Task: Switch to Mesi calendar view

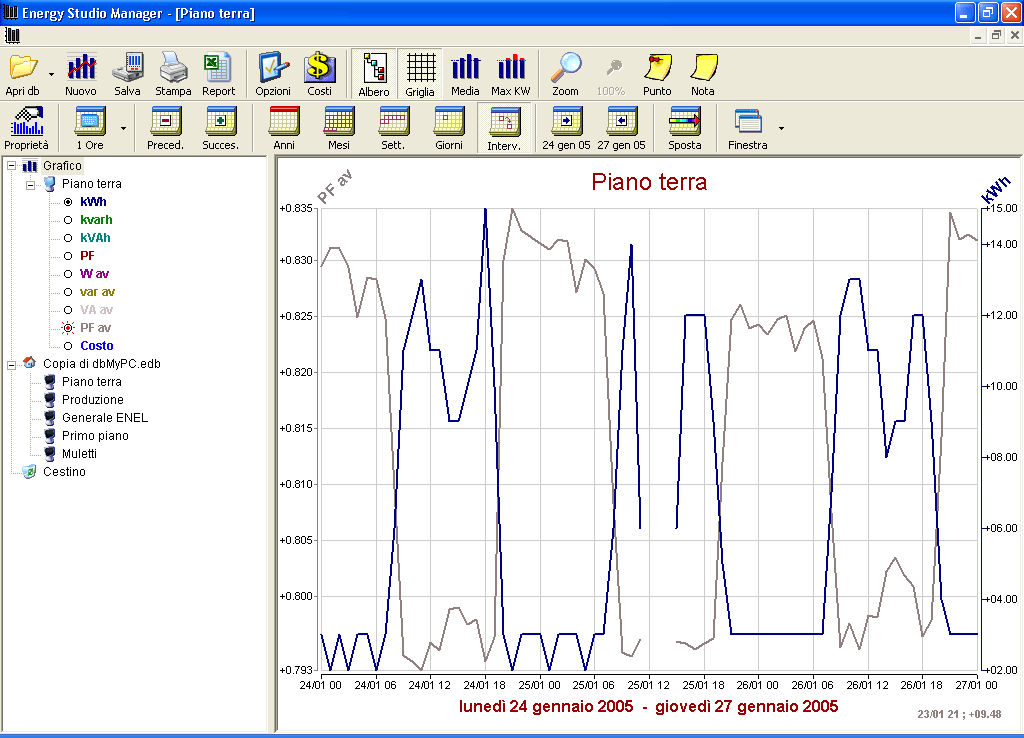Action: [339, 128]
